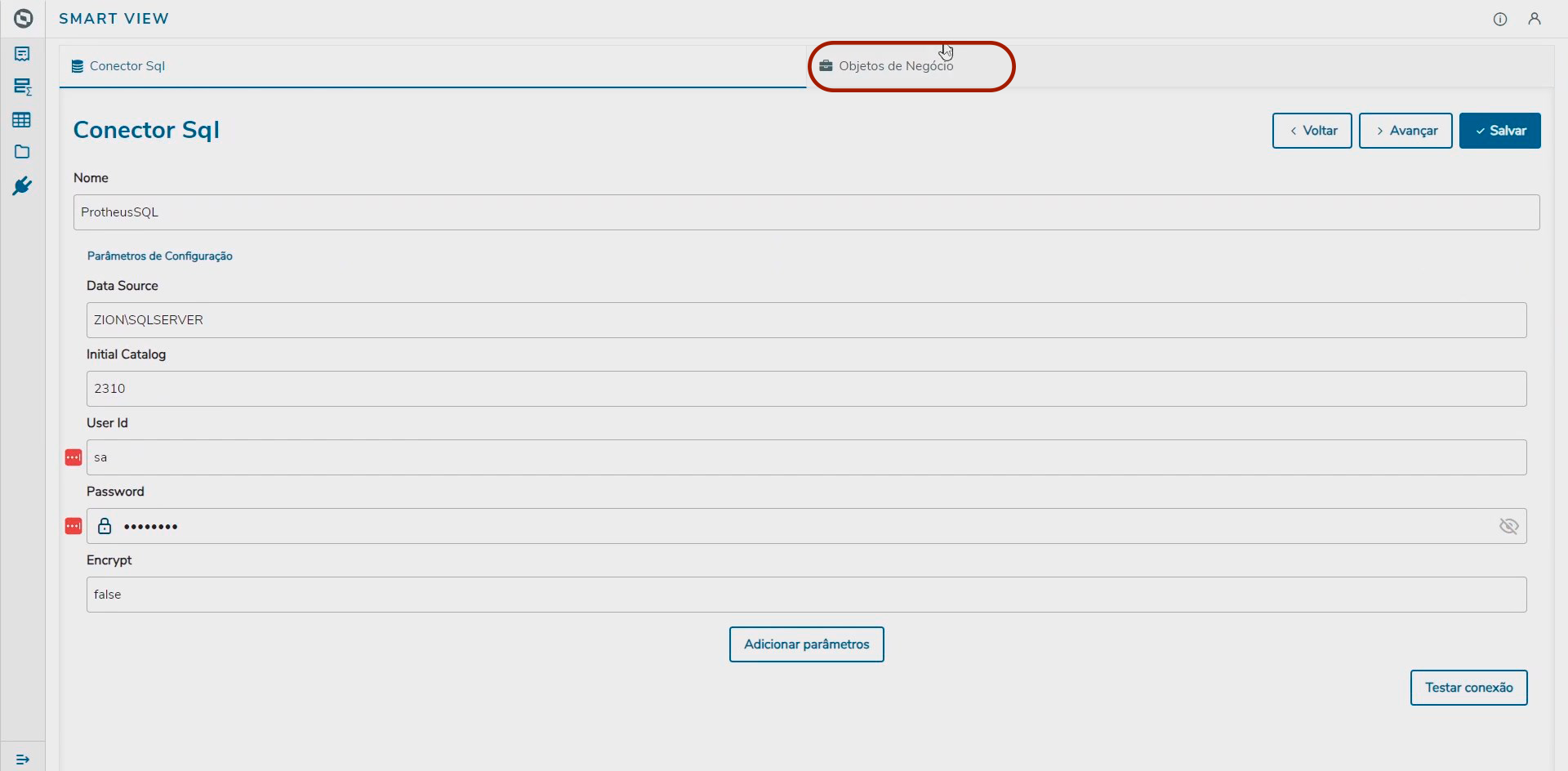Viewport: 1568px width, 771px height.
Task: Open the sigma summary icon in sidebar
Action: [22, 87]
